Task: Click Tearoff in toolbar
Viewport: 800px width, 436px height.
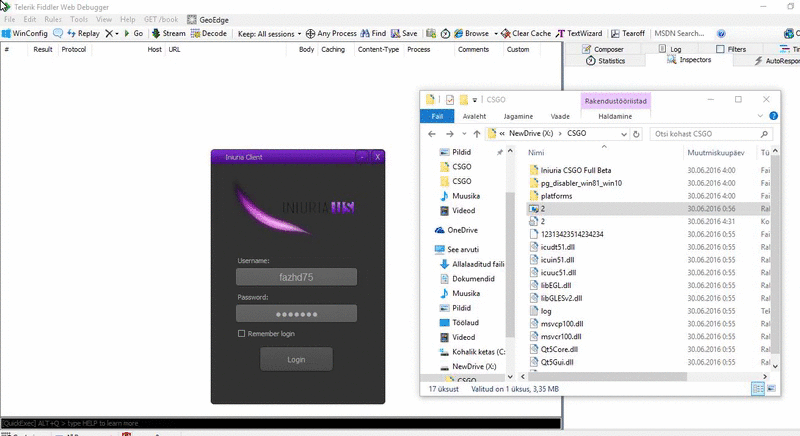Action: pos(628,33)
